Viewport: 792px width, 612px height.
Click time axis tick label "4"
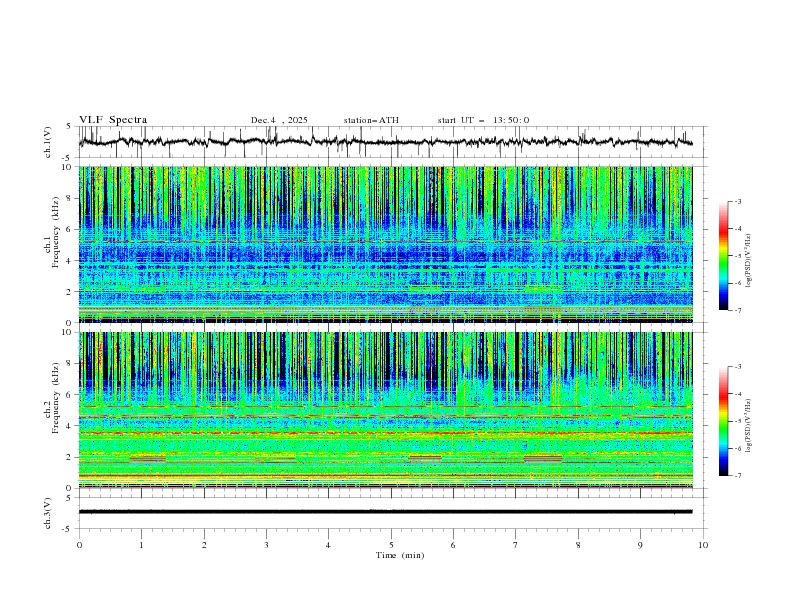(x=328, y=545)
